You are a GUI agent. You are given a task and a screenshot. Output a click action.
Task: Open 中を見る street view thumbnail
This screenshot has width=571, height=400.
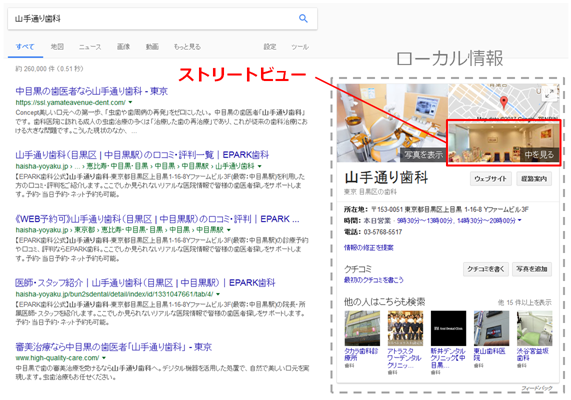pos(504,143)
